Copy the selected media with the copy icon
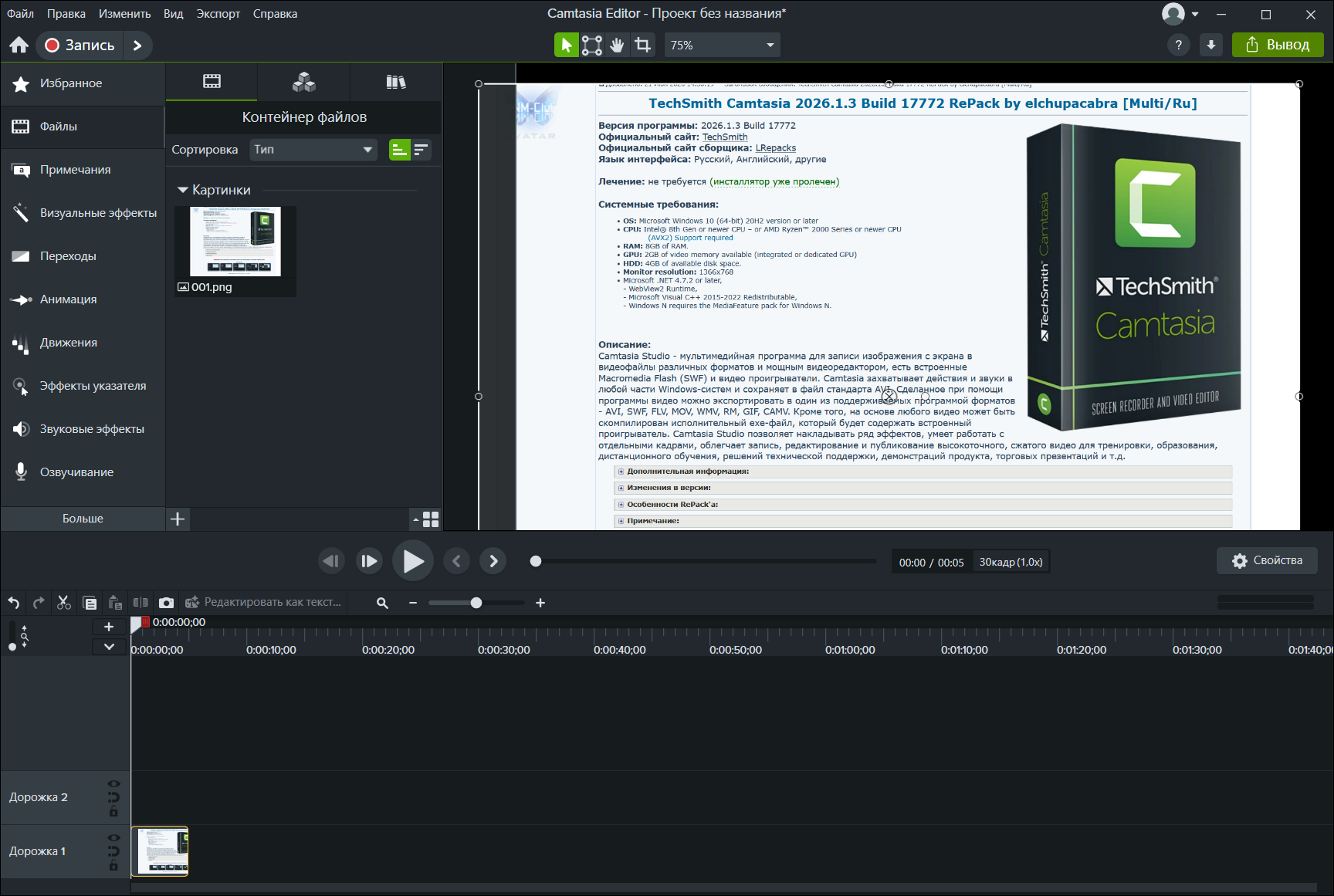1334x896 pixels. pos(90,603)
